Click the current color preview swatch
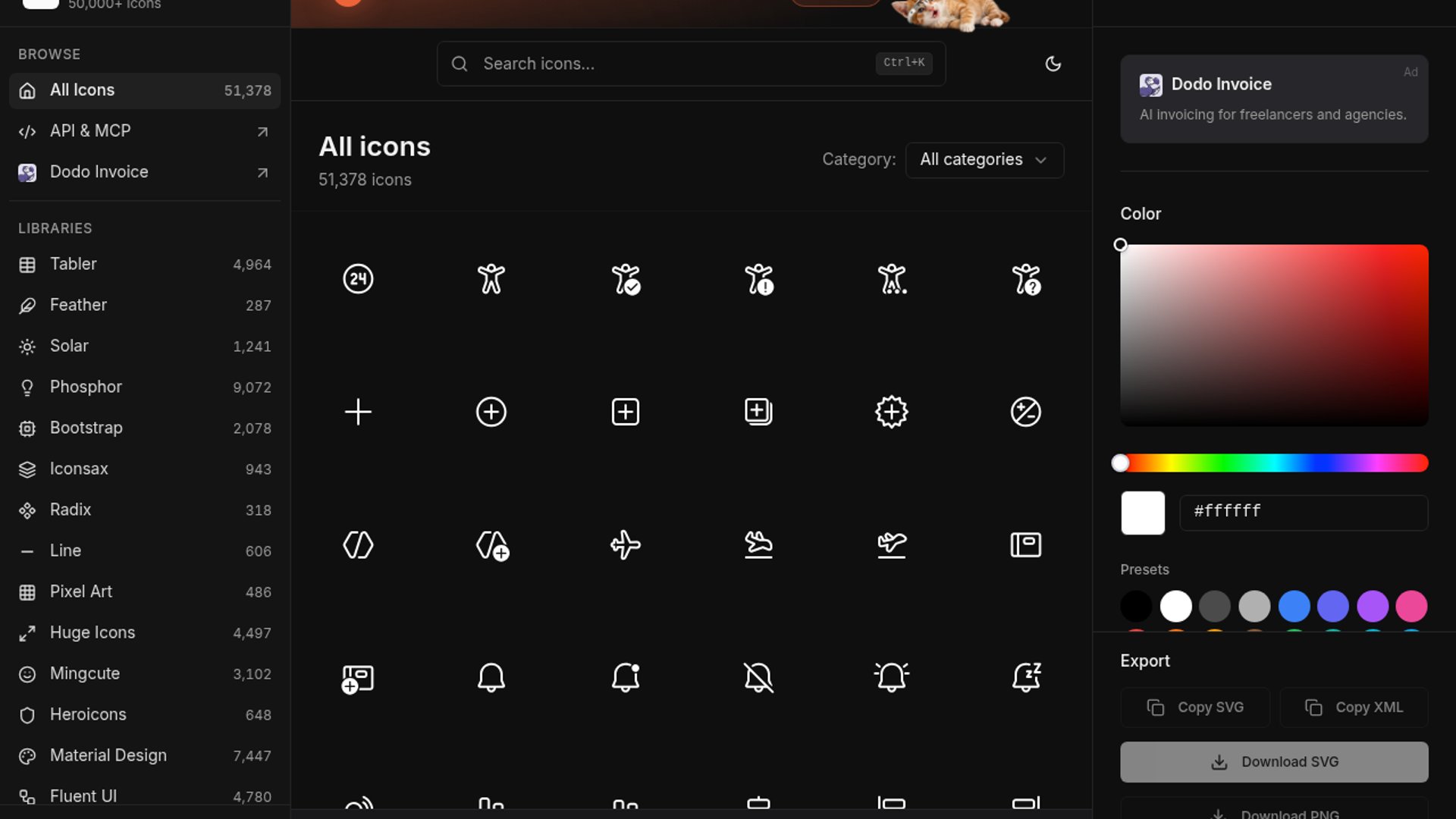Screen dimensions: 1456x819 1143,513
